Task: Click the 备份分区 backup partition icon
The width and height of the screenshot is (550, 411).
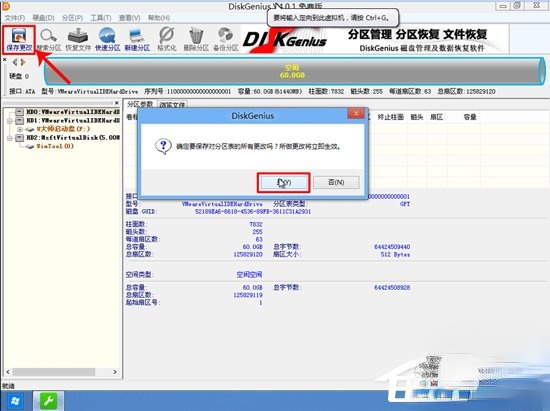Action: (226, 39)
